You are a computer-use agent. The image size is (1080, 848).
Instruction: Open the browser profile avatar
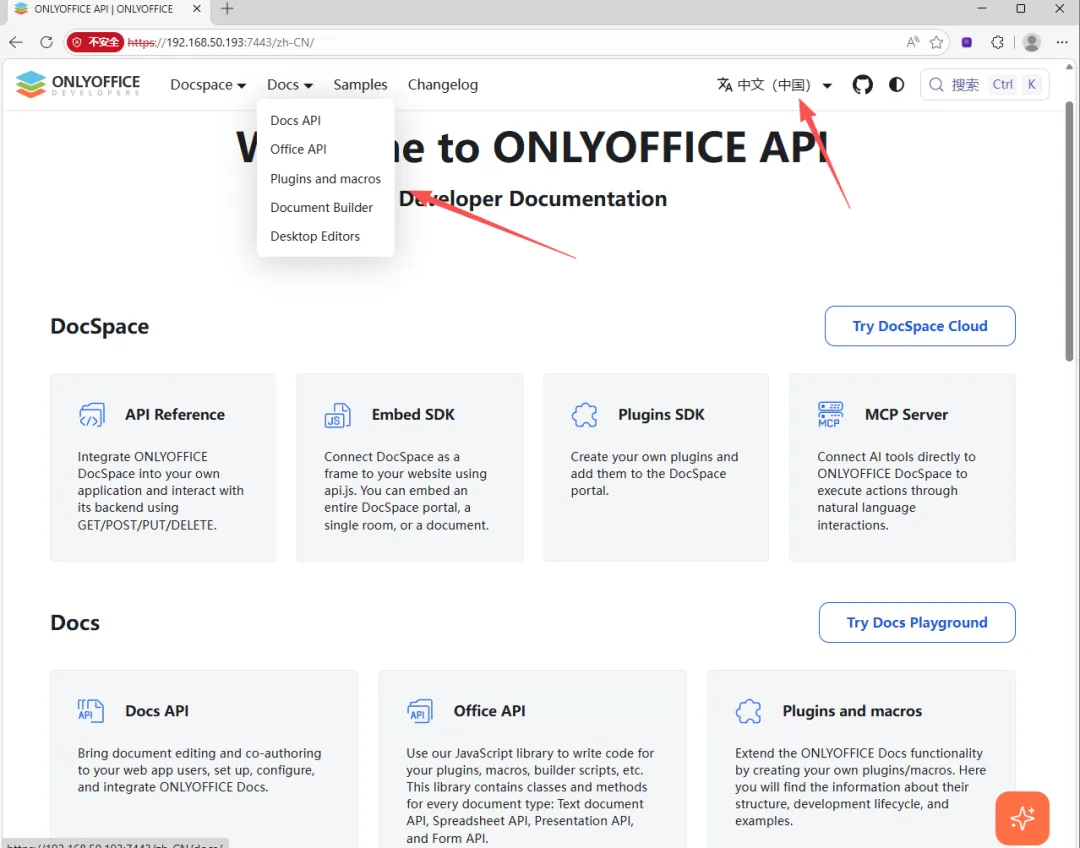[1031, 42]
